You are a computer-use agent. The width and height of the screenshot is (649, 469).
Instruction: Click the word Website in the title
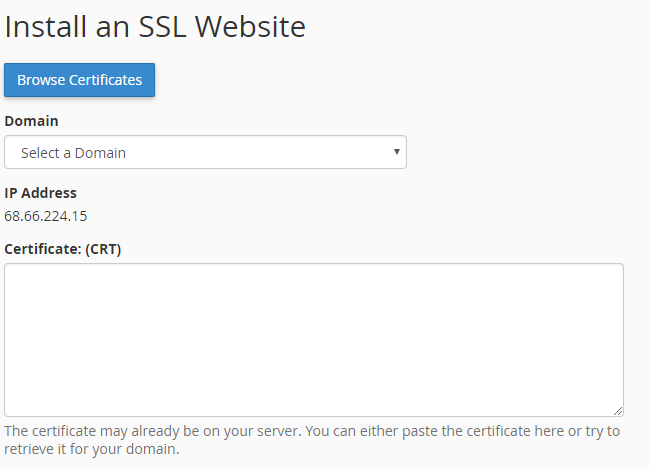click(x=250, y=27)
